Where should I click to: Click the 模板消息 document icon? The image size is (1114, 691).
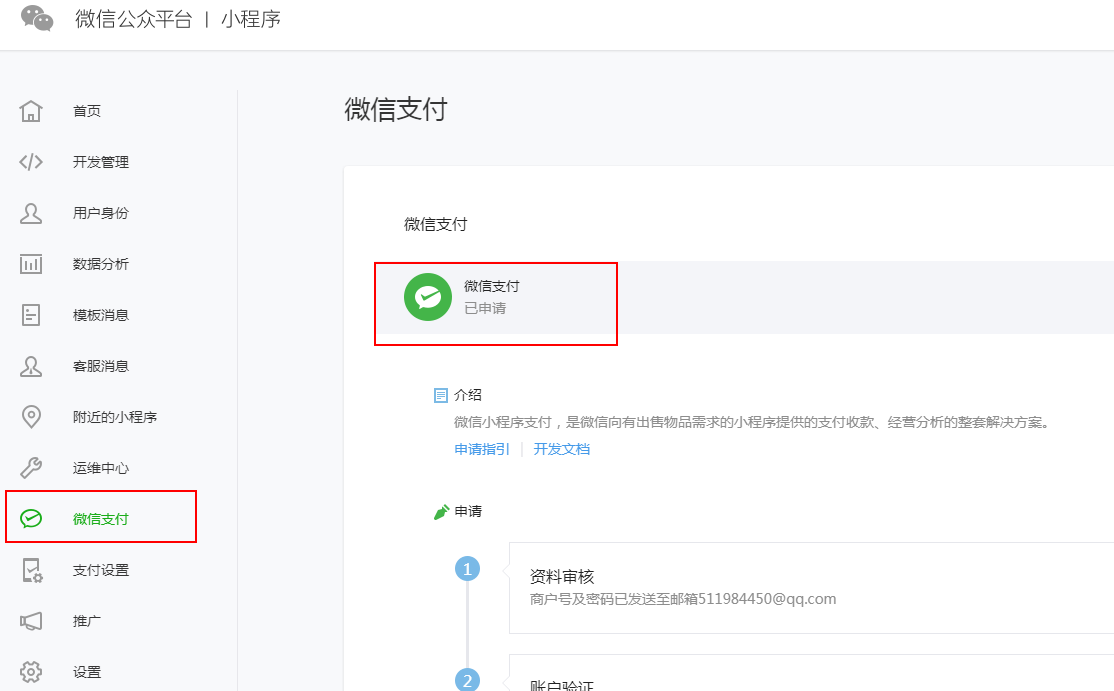pos(31,315)
